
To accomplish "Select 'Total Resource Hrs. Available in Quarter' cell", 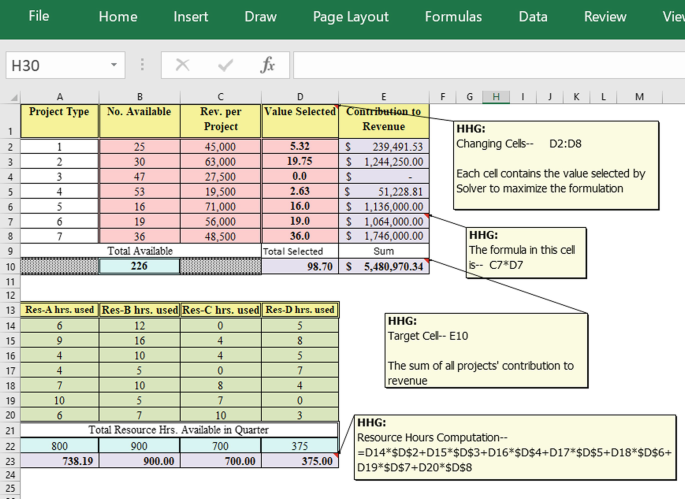I will click(179, 430).
